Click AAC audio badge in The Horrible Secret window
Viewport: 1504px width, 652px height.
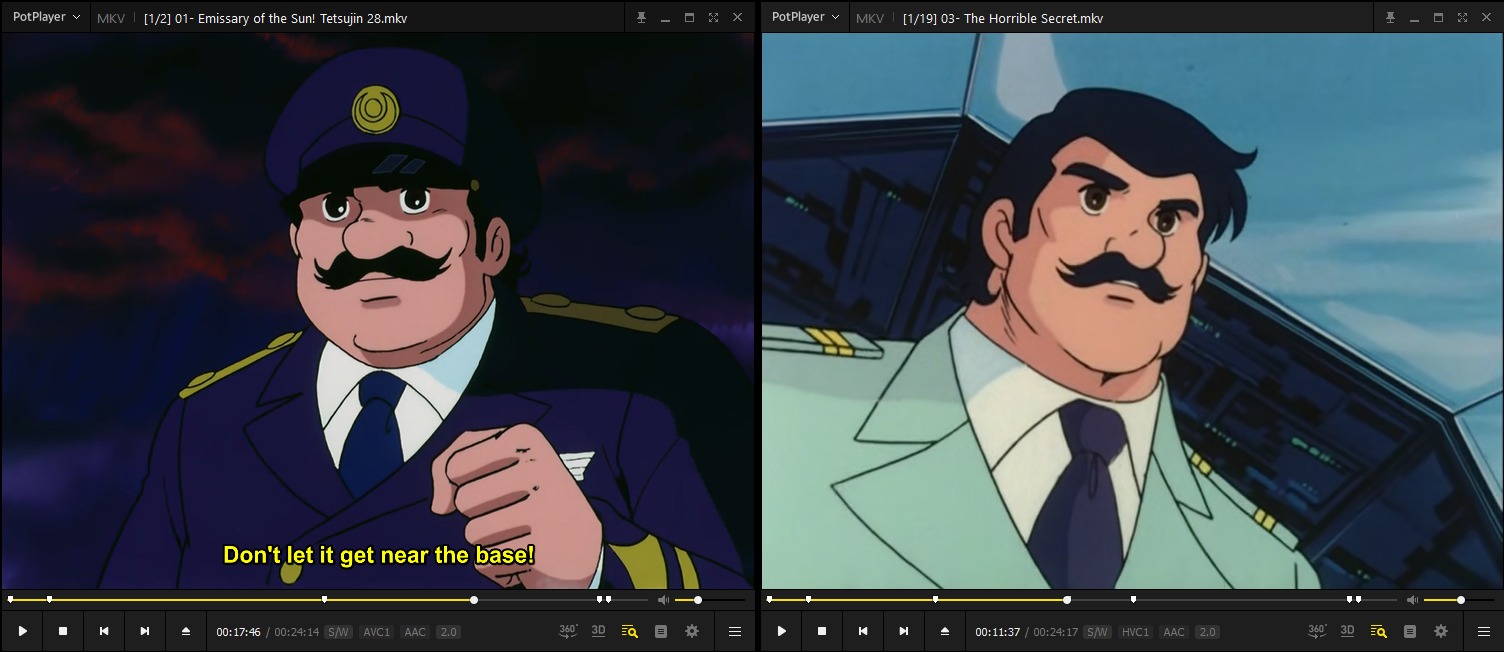1174,632
